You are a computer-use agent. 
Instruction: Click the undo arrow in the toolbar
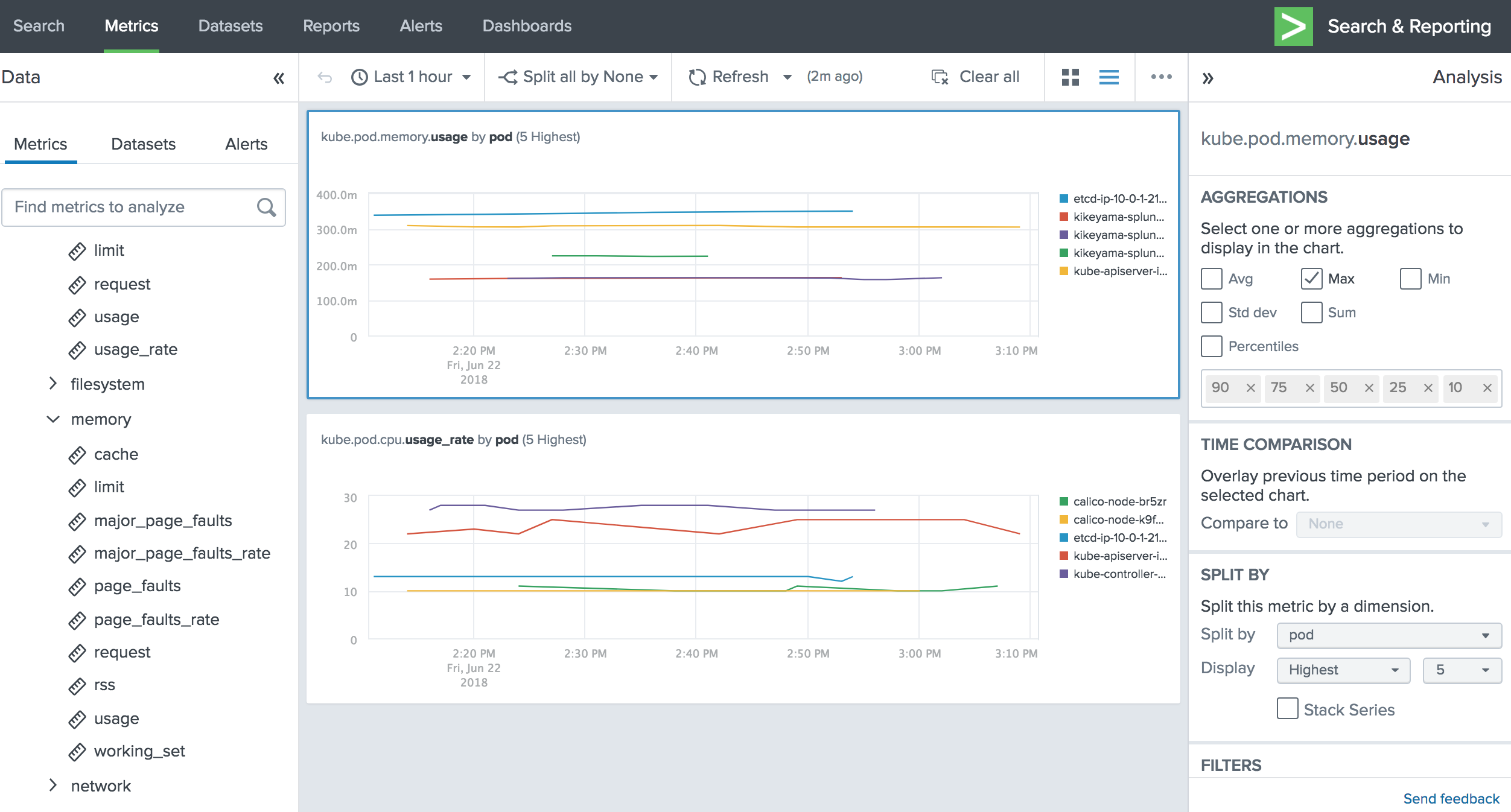(x=325, y=77)
